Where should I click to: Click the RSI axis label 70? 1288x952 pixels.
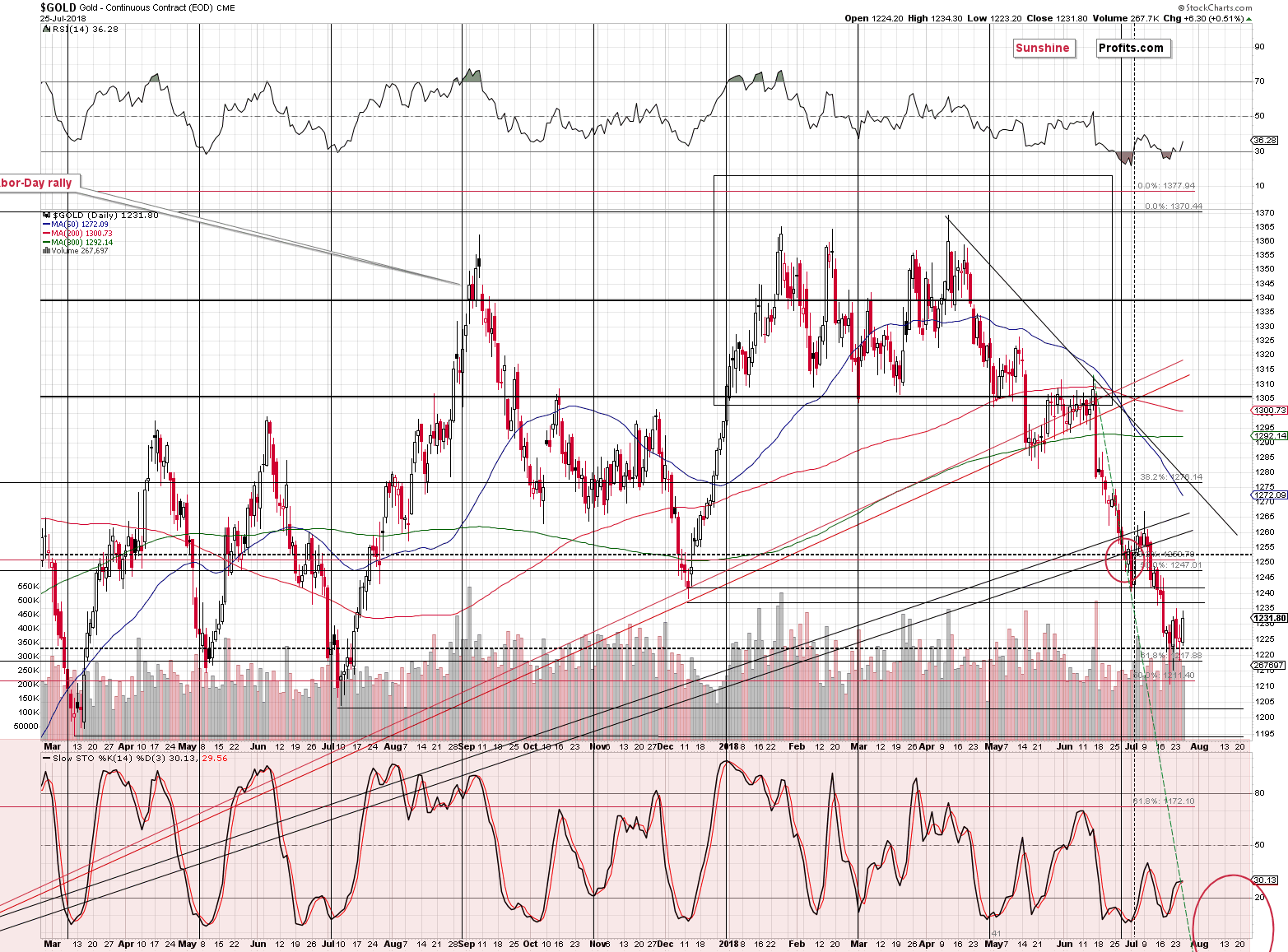(1259, 81)
